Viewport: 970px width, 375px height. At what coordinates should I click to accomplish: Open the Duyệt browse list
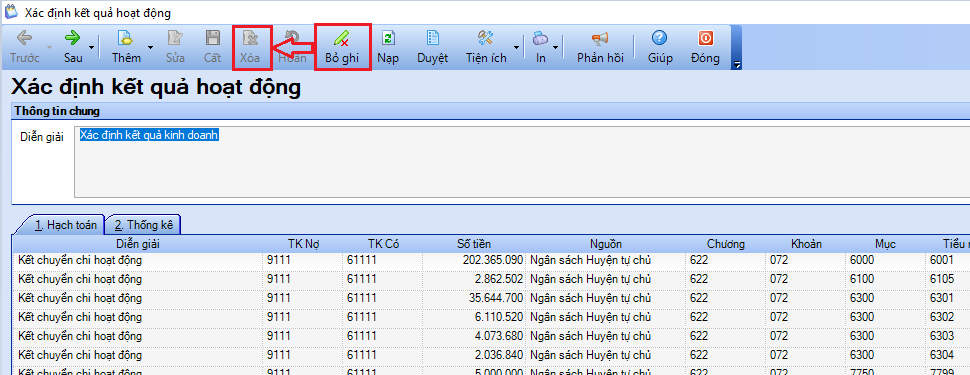tap(432, 47)
